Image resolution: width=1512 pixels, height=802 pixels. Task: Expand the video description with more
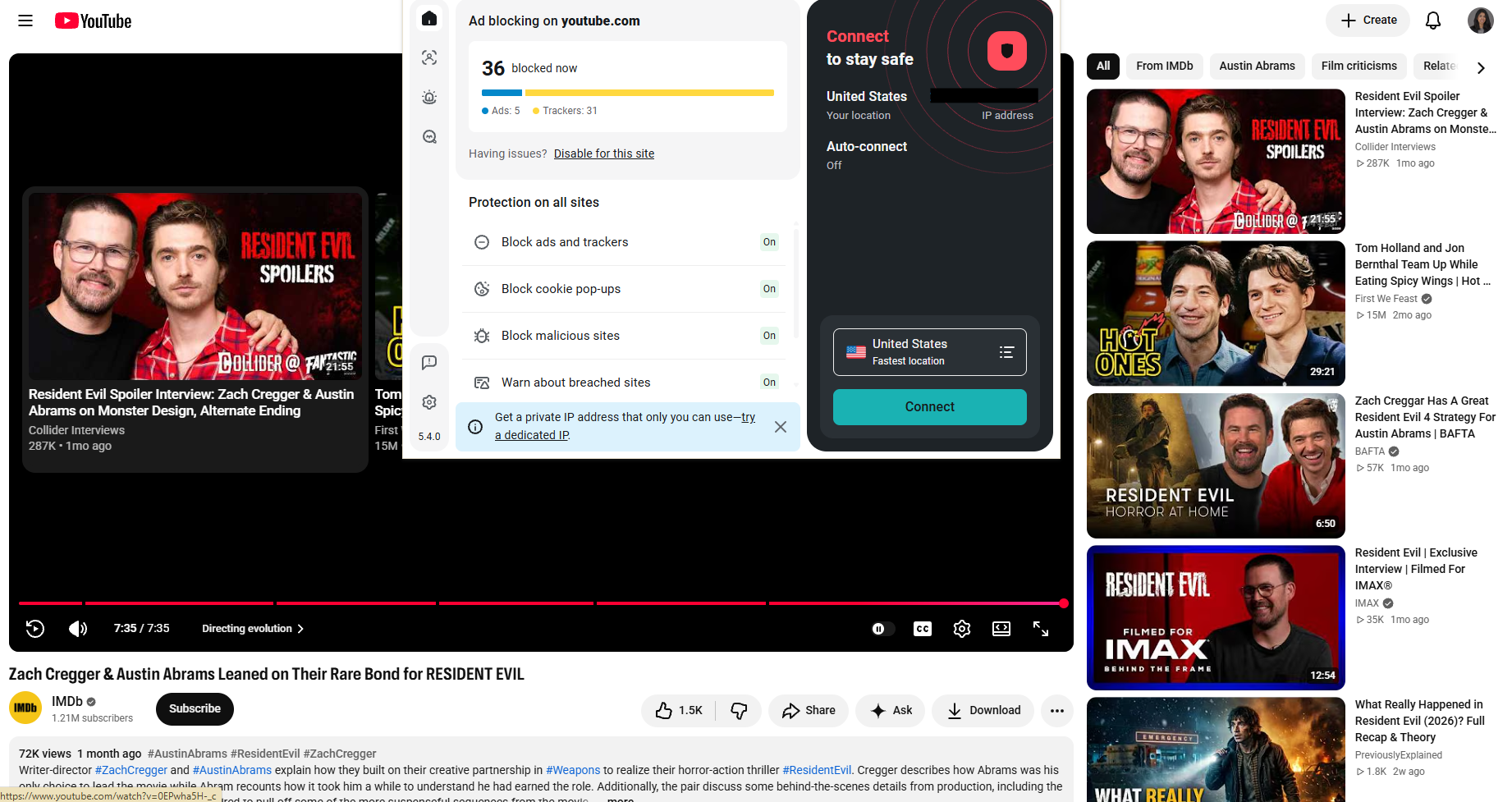(x=620, y=800)
